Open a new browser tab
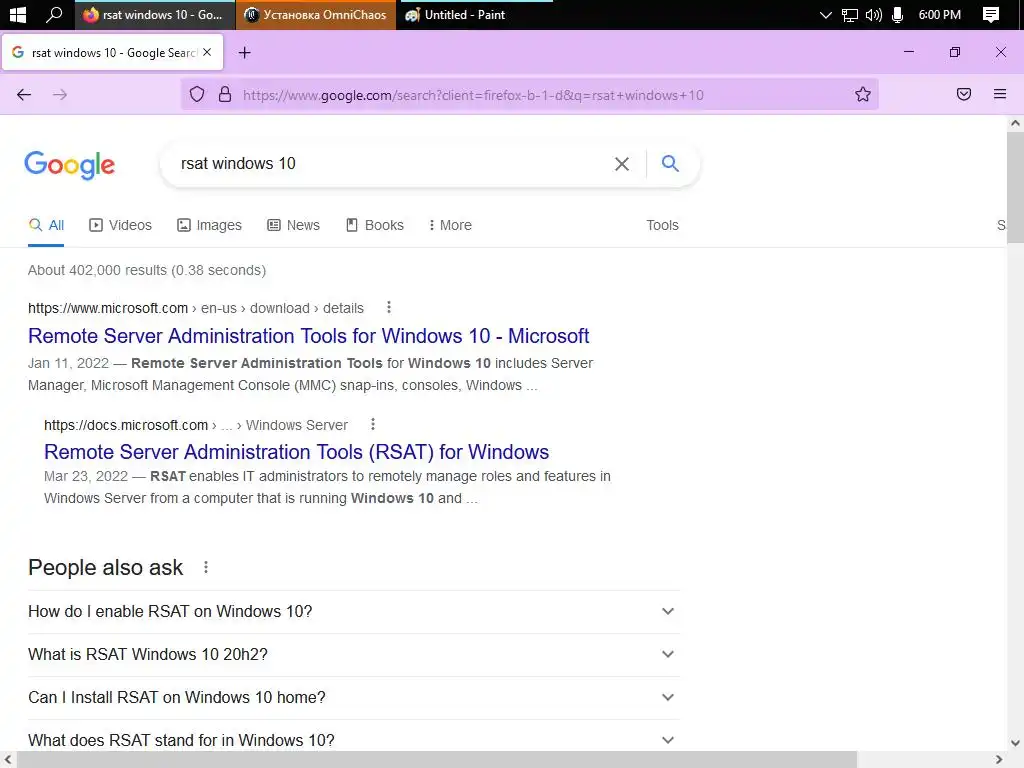1024x768 pixels. coord(244,53)
